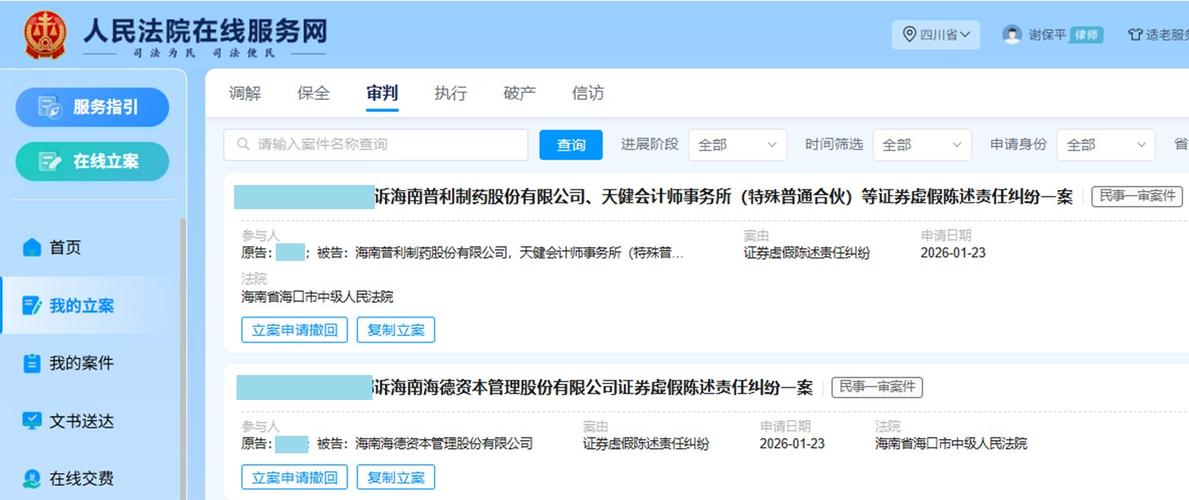
Task: Click the sidebar vertical scrollbar
Action: (x=183, y=357)
